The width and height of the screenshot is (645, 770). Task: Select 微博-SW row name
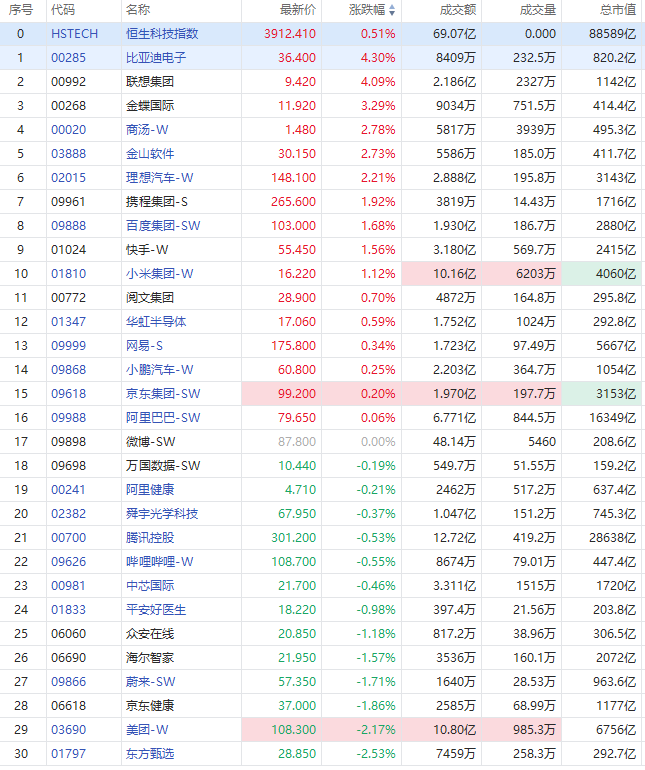click(x=150, y=442)
